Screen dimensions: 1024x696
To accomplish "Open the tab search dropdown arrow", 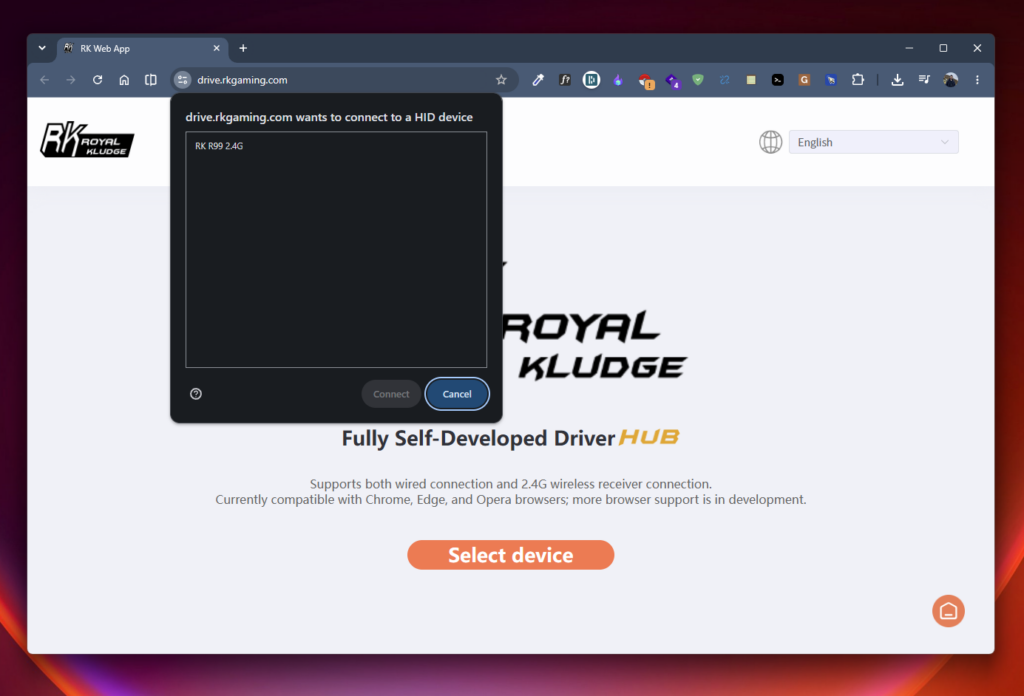I will [42, 48].
